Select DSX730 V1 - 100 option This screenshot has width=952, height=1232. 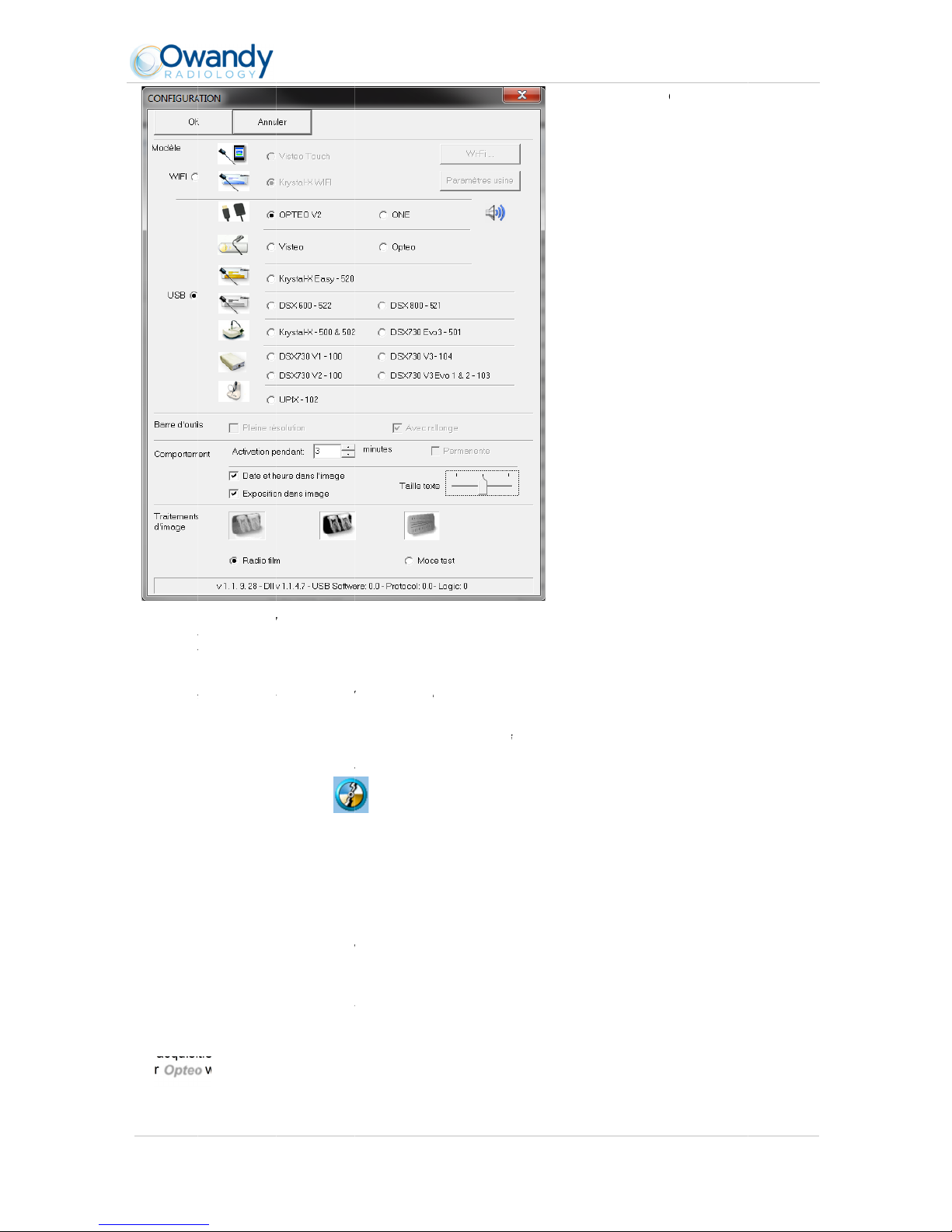pyautogui.click(x=304, y=357)
